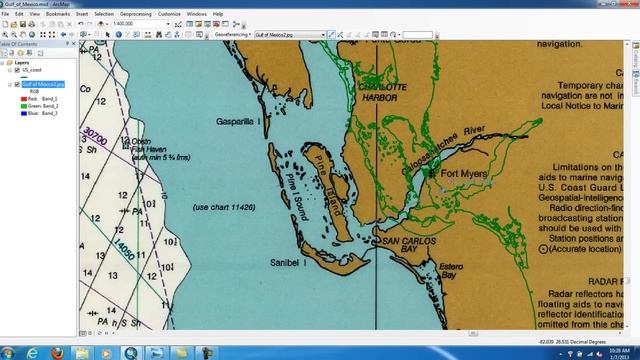Screen dimensions: 640x360
Task: Create a new map document
Action: (x=5, y=24)
